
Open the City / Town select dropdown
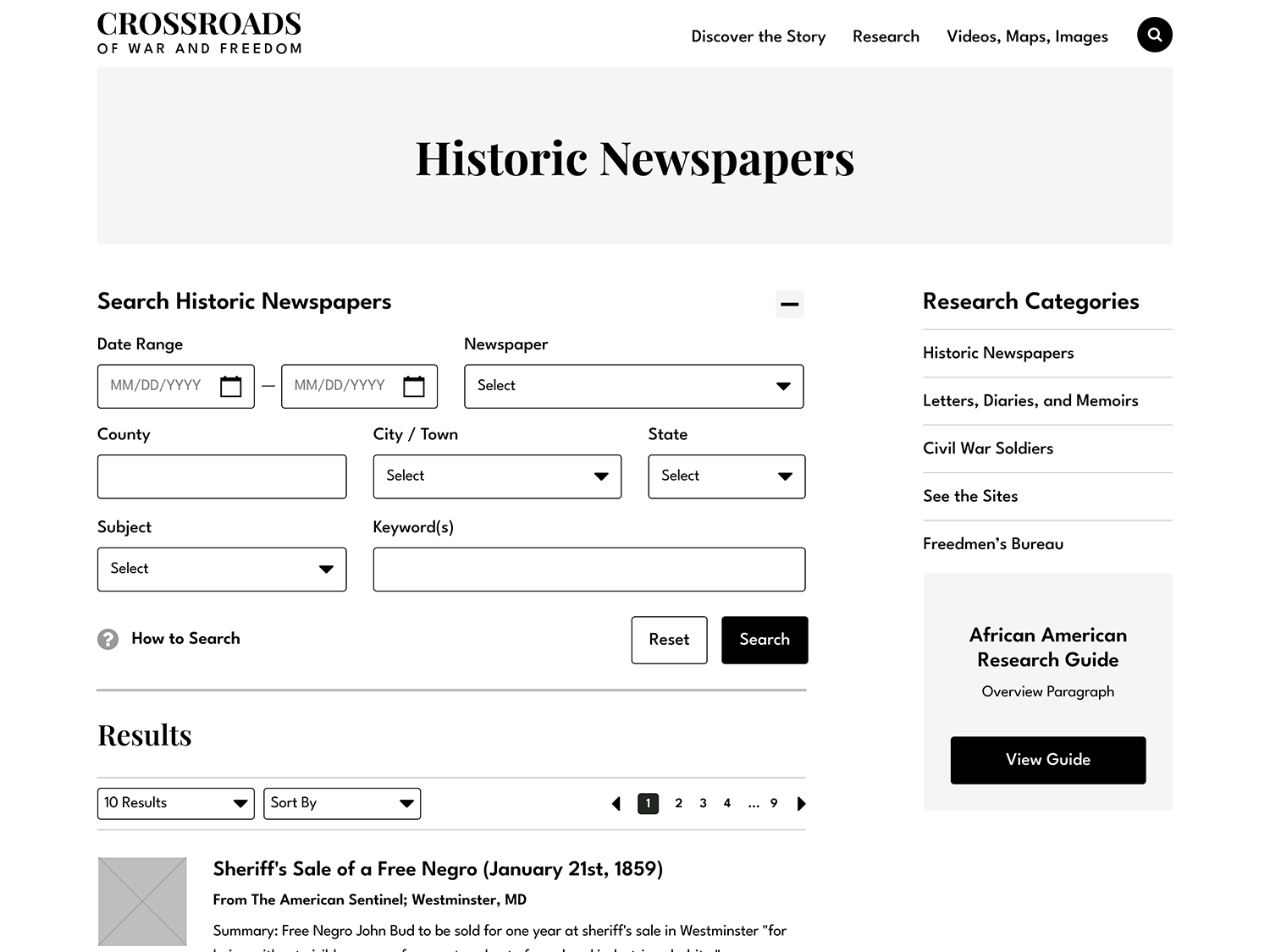point(497,476)
